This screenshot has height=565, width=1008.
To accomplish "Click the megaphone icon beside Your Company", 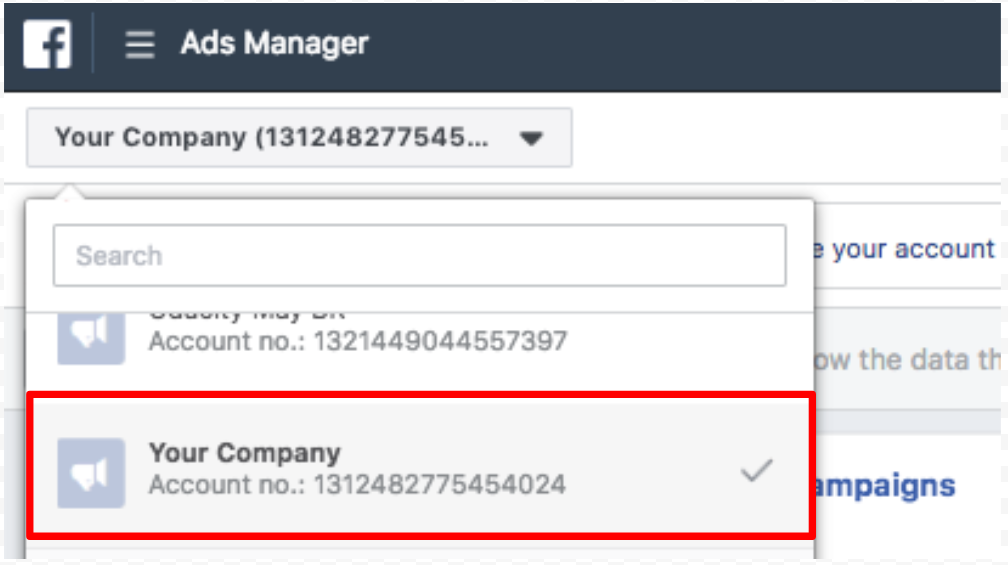I will (91, 472).
